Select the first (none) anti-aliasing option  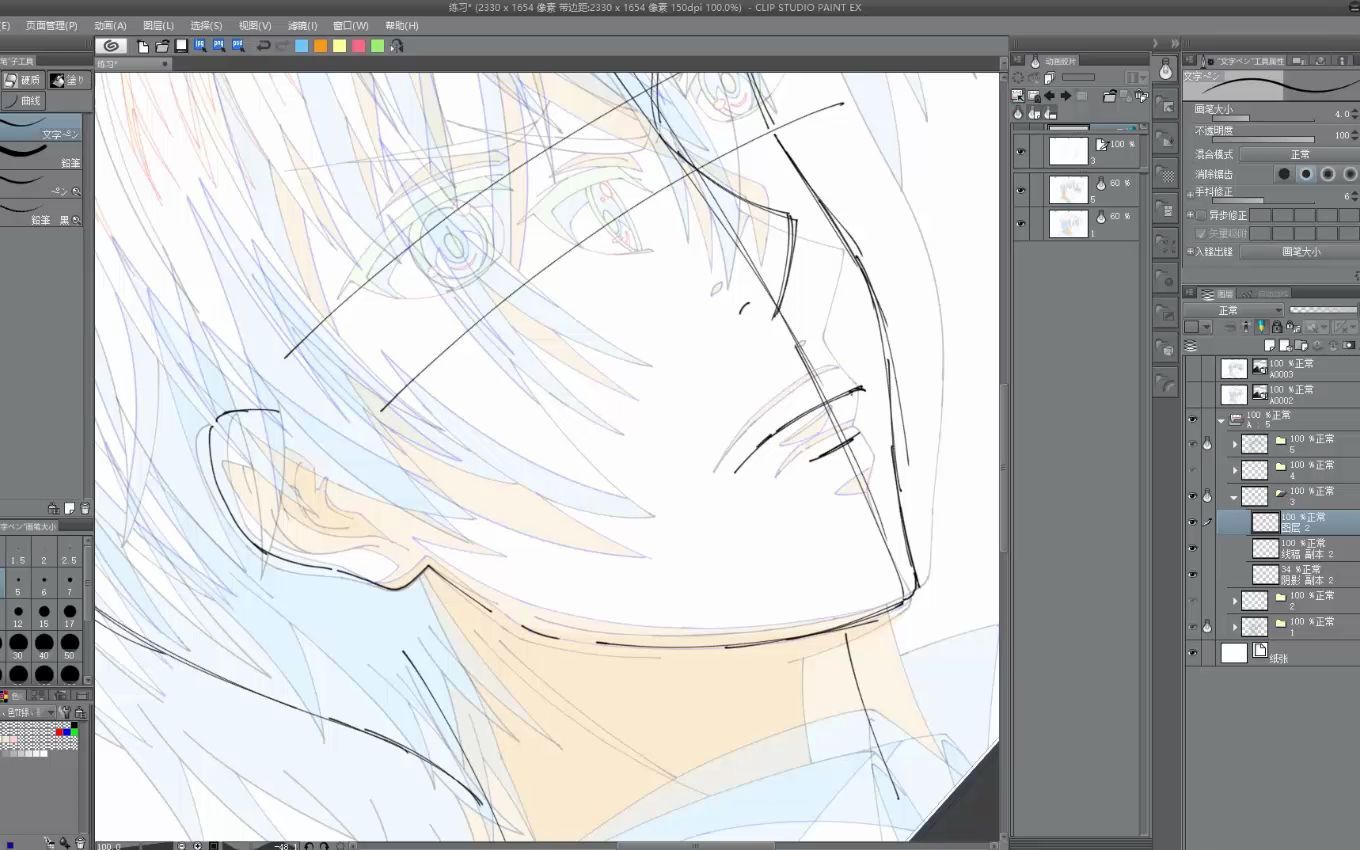click(1284, 174)
